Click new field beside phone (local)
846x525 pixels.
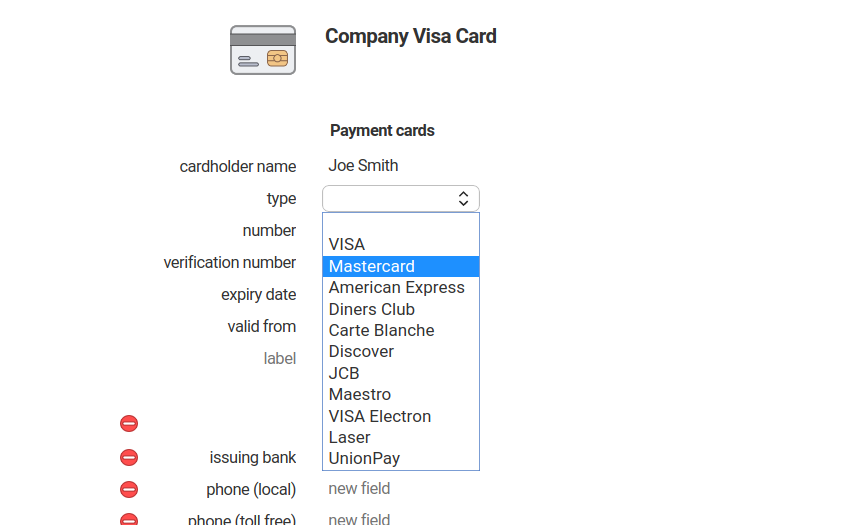pos(359,489)
